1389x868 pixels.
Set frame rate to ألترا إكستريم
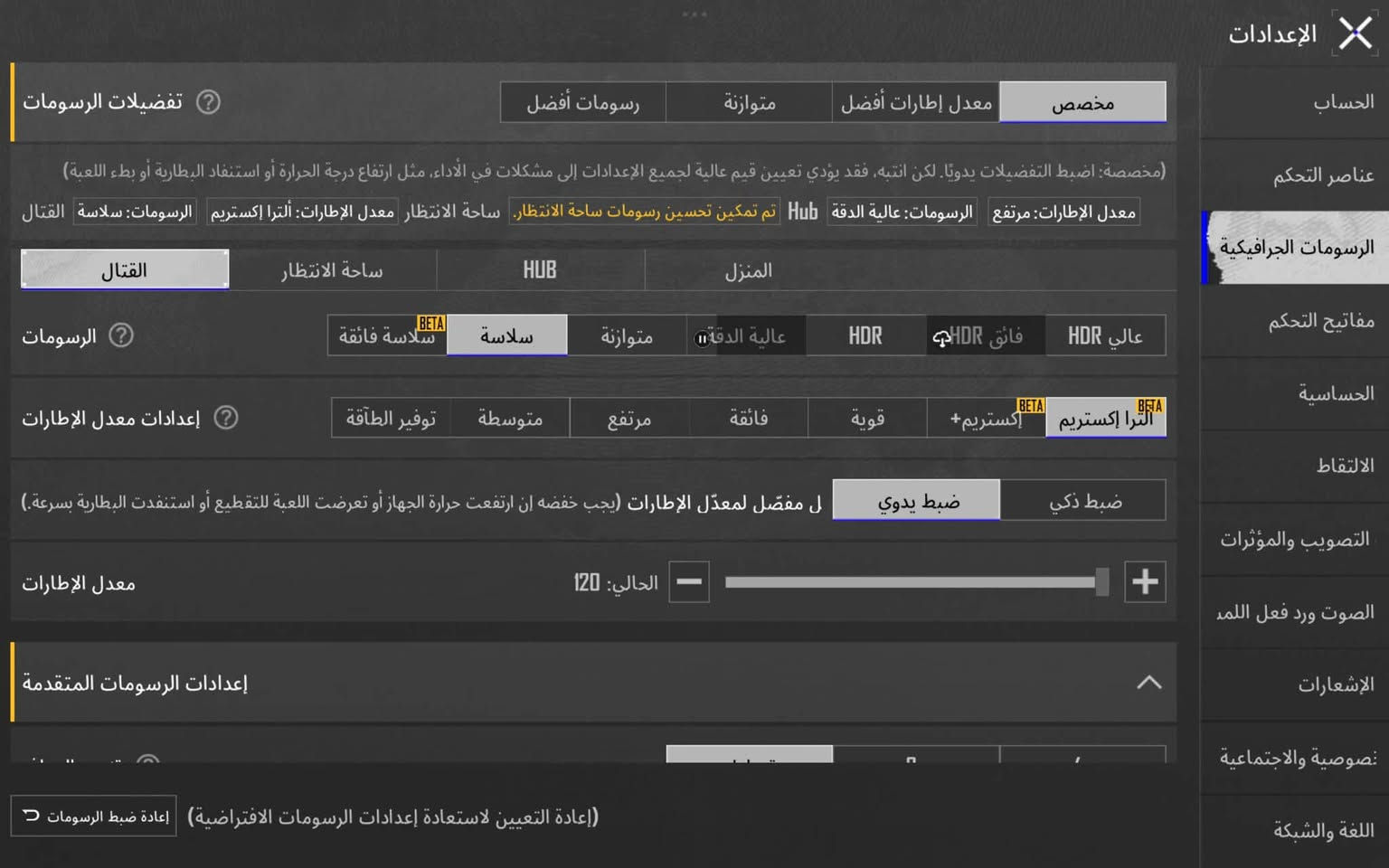[1106, 418]
